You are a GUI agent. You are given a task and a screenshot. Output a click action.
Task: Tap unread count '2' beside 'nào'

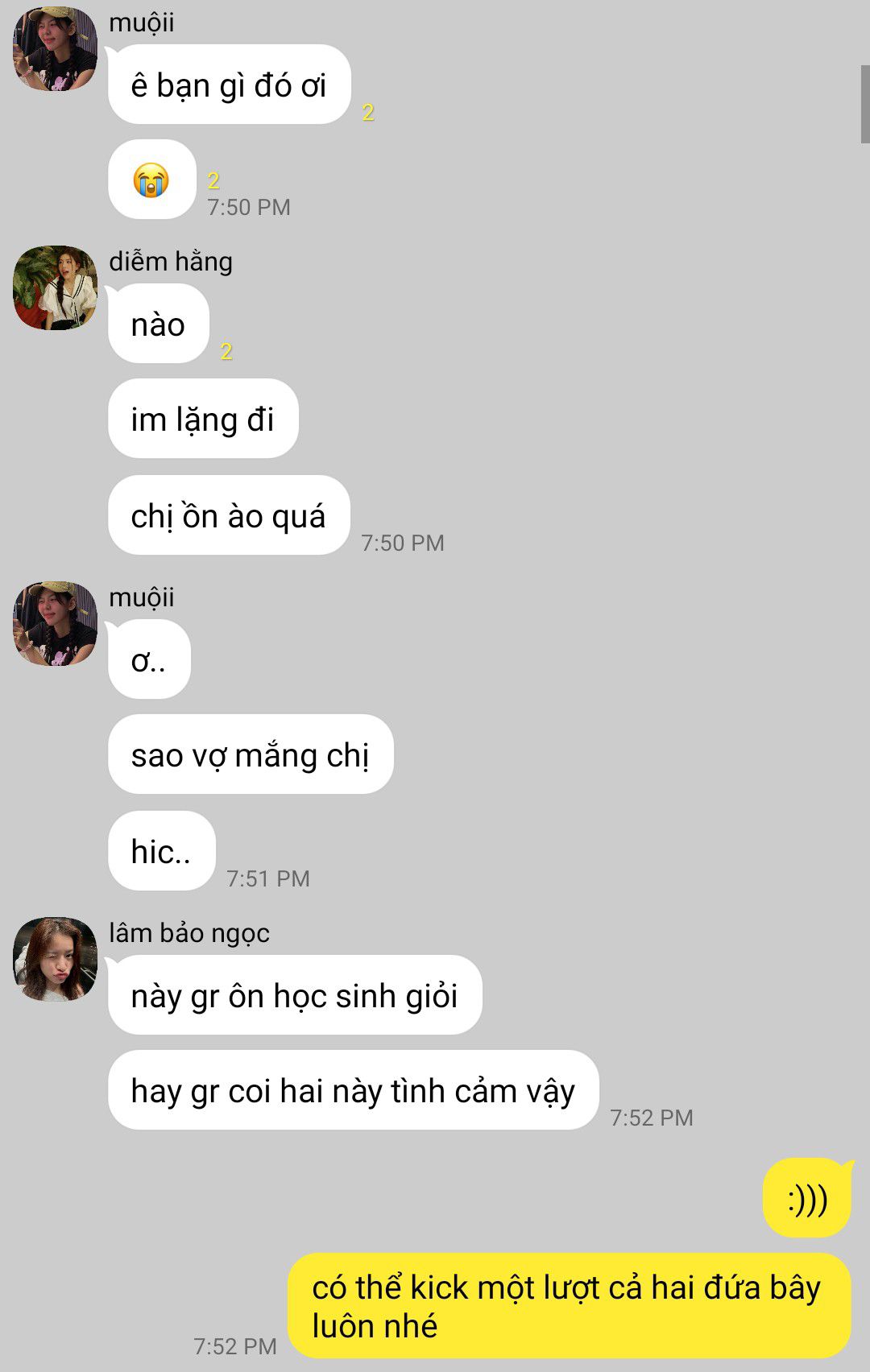point(226,351)
